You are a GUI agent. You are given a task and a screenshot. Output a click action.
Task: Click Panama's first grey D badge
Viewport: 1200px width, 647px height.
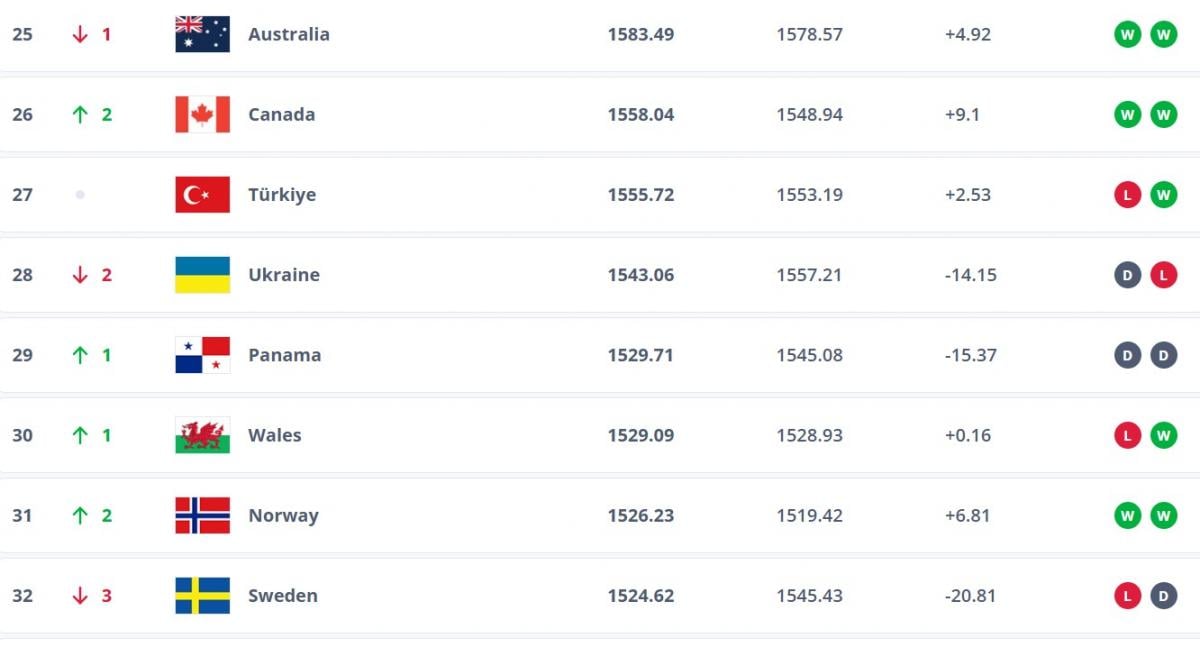pos(1127,355)
